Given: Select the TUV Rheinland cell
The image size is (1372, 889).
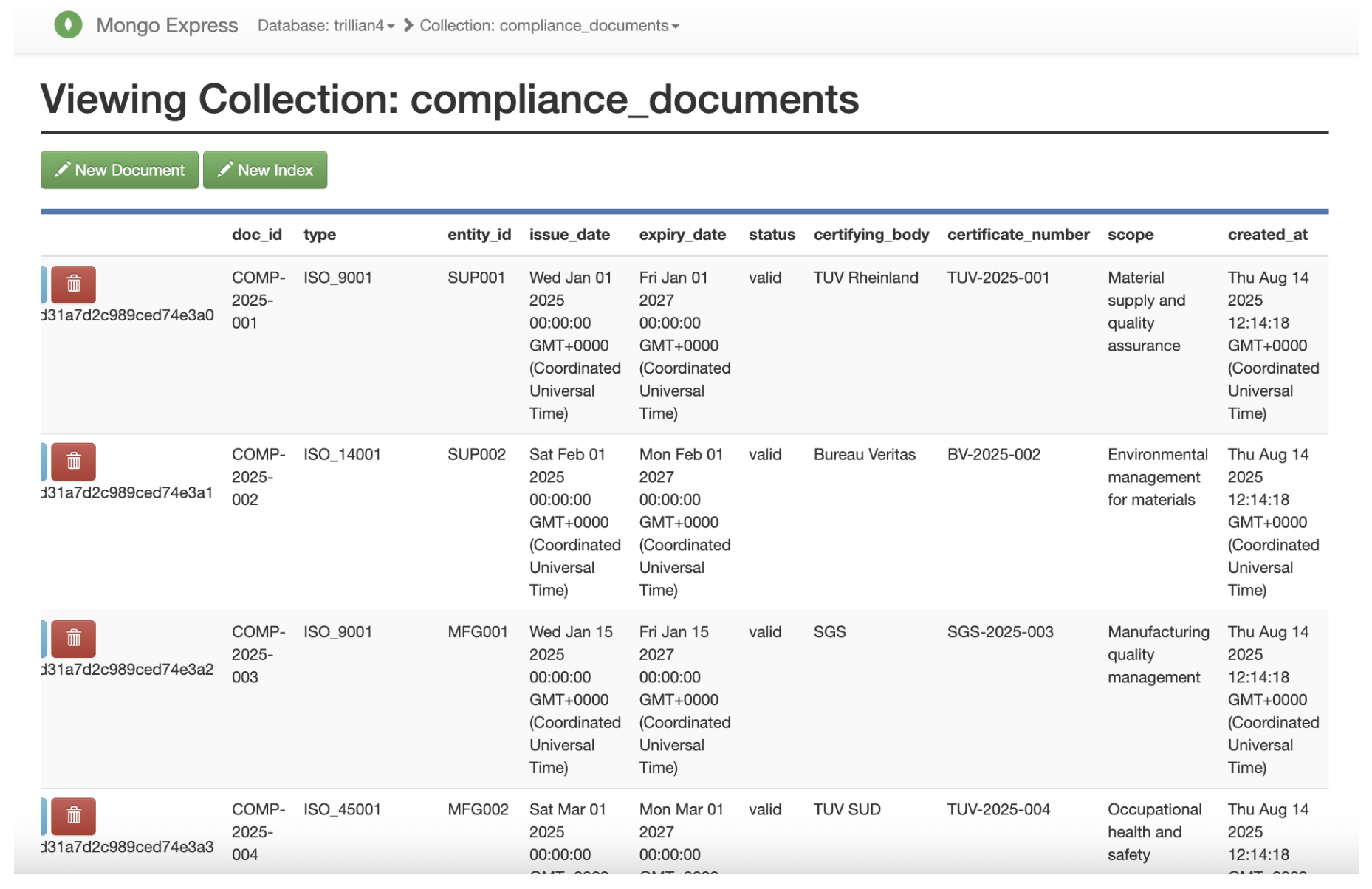Looking at the screenshot, I should point(866,278).
